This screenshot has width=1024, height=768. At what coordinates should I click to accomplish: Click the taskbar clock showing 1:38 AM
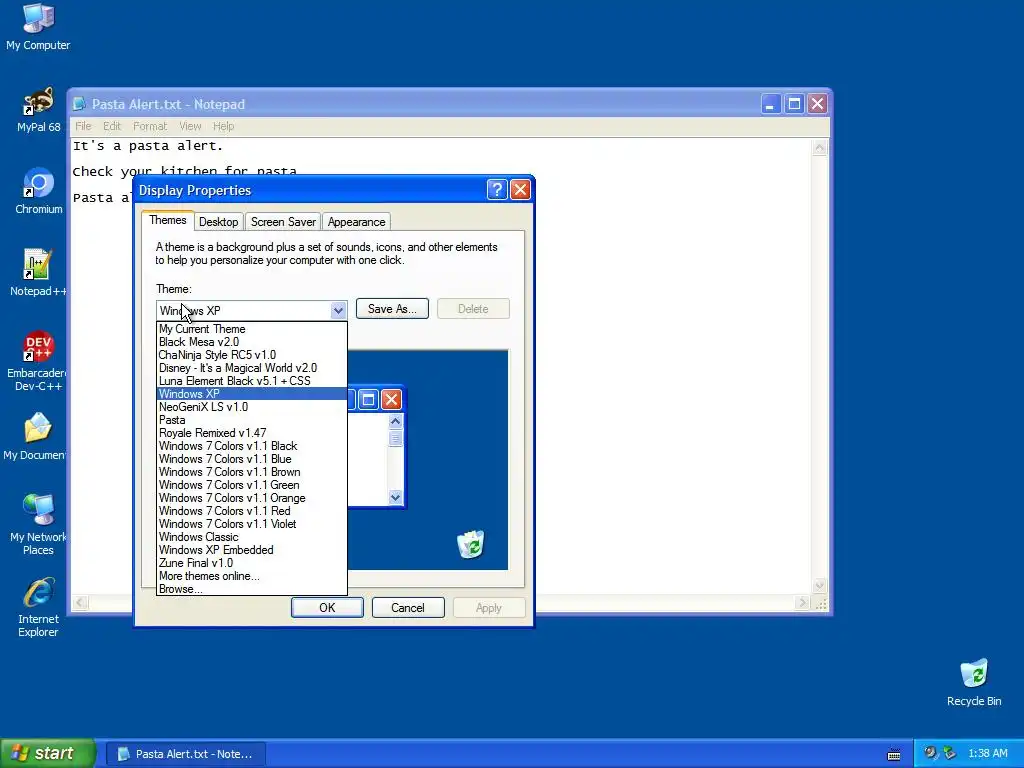point(988,754)
